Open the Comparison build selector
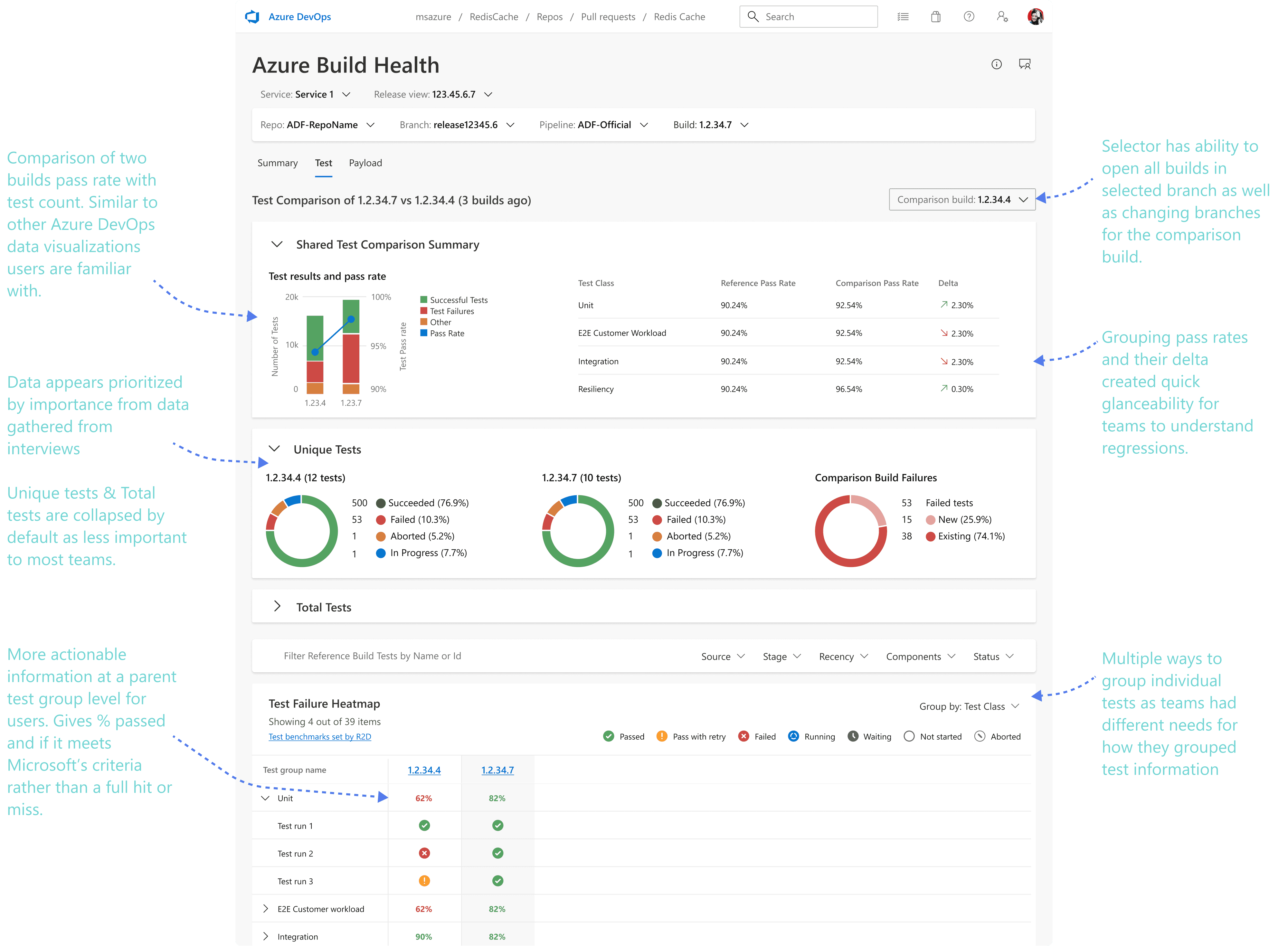Screen dimensions: 1288x946 [962, 199]
